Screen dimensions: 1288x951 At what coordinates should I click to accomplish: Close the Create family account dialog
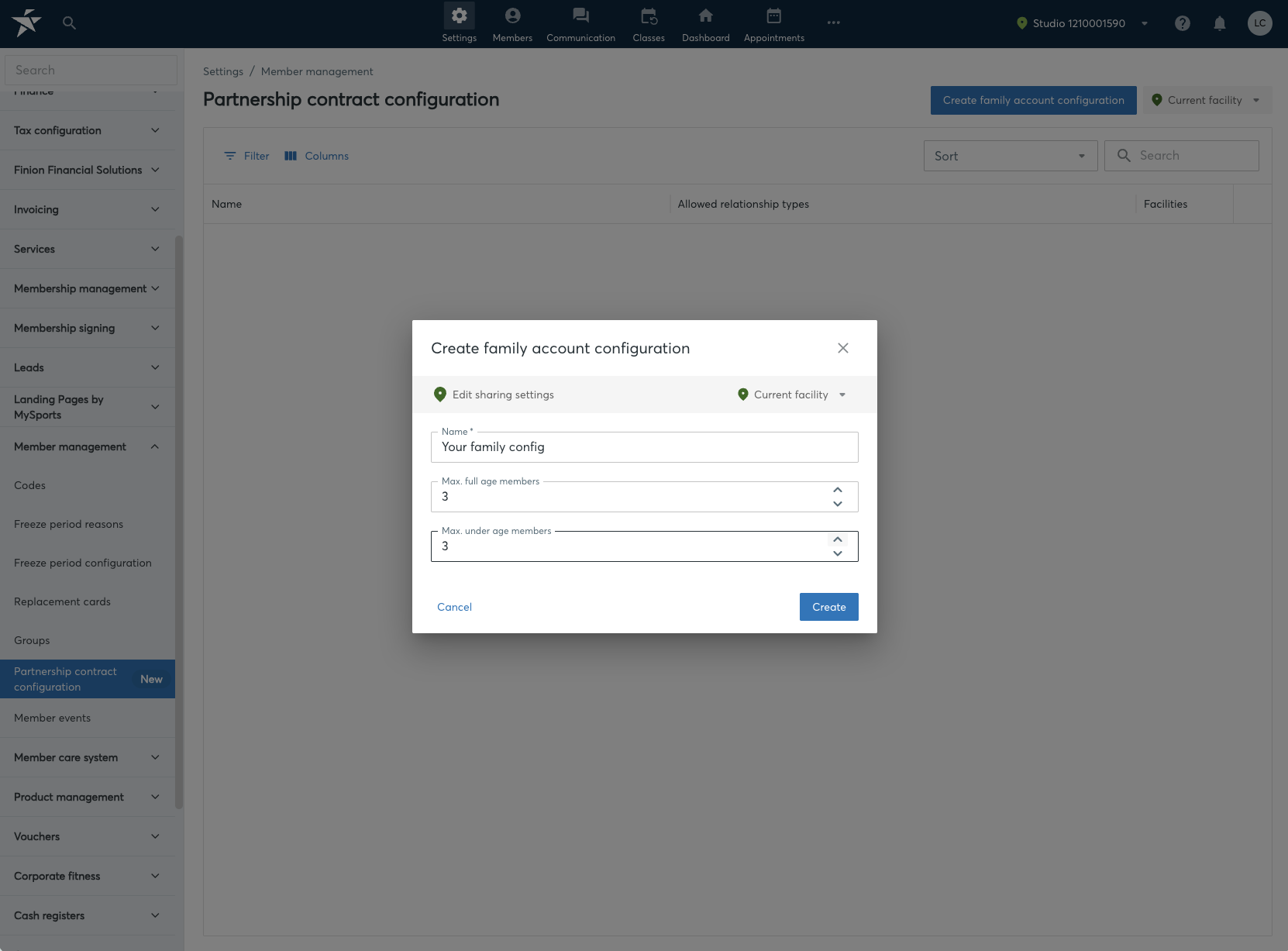843,348
